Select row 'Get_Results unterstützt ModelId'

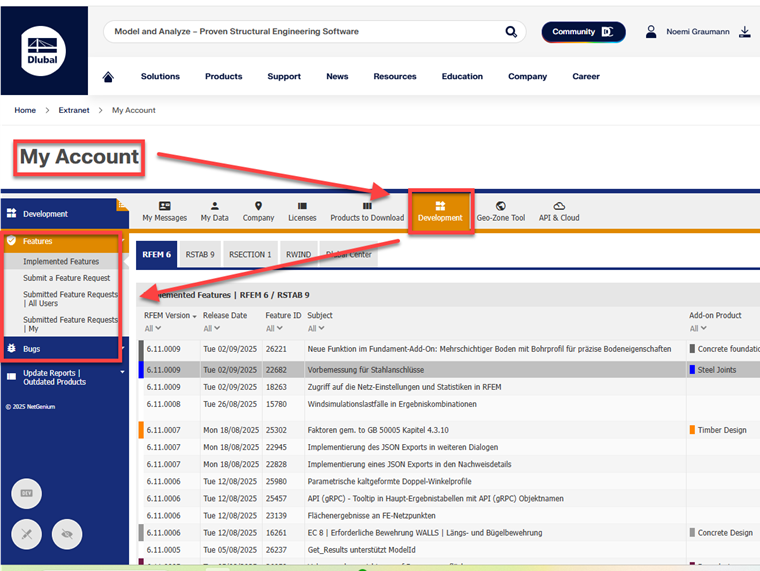[x=449, y=550]
